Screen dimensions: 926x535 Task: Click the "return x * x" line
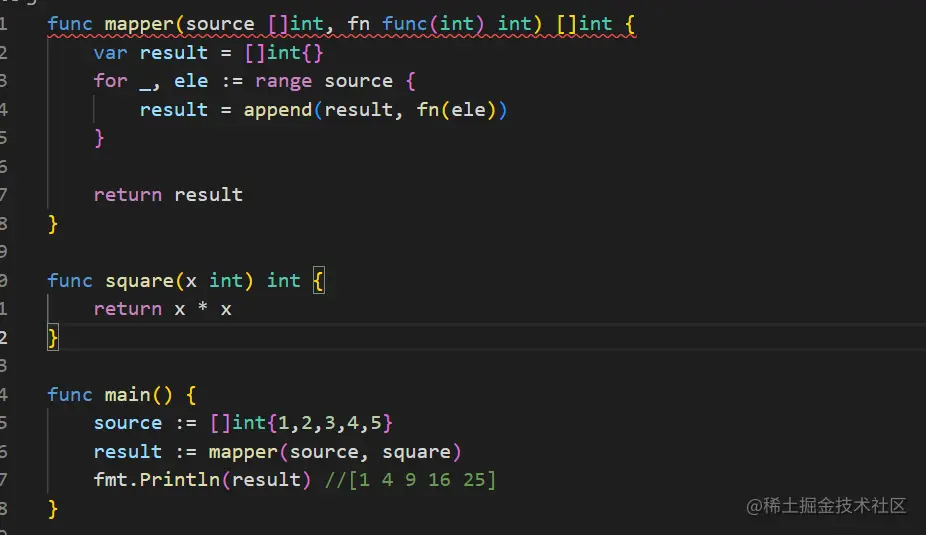162,309
